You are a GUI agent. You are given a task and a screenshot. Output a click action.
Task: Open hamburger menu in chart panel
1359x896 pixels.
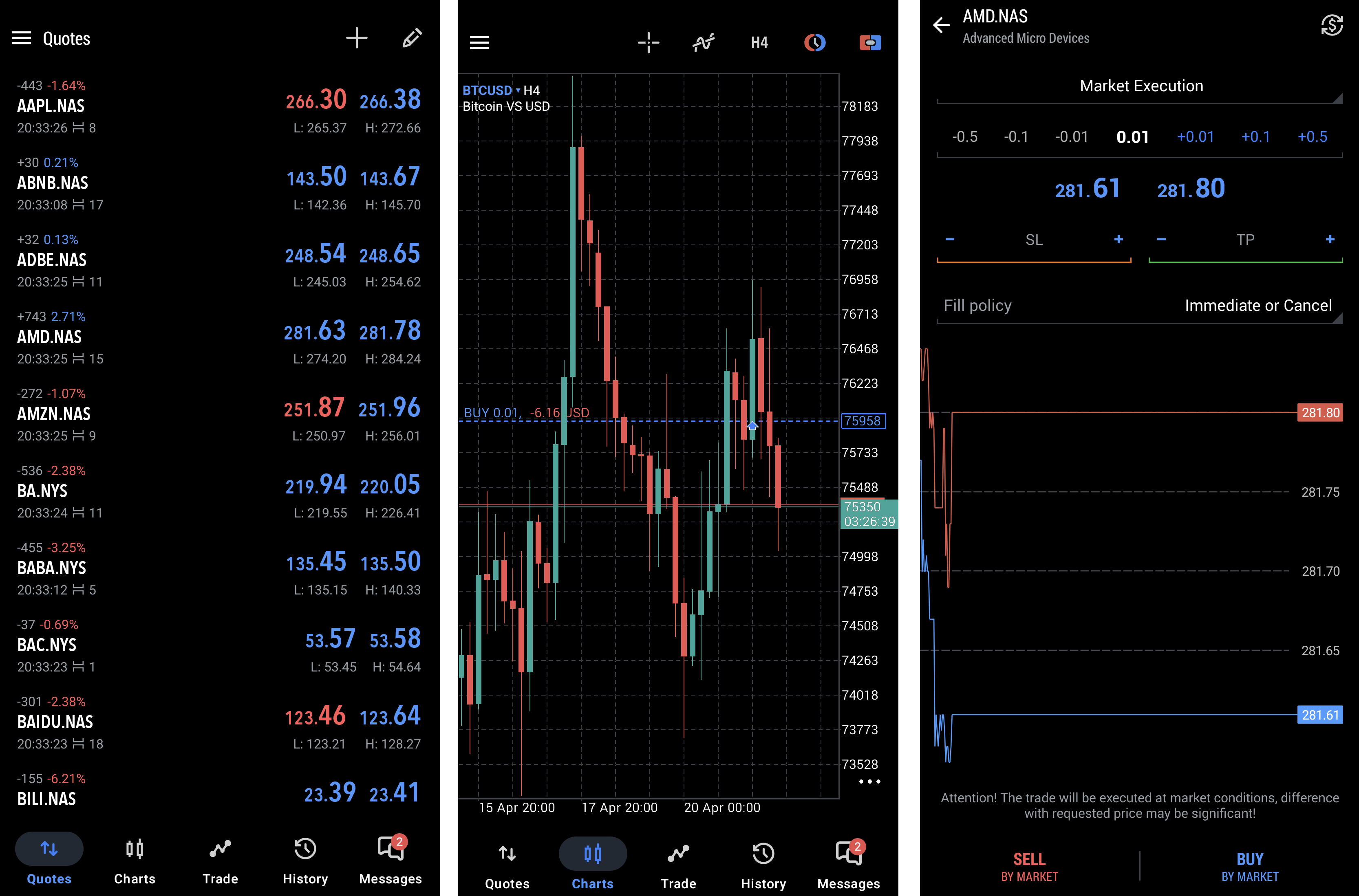pyautogui.click(x=479, y=43)
